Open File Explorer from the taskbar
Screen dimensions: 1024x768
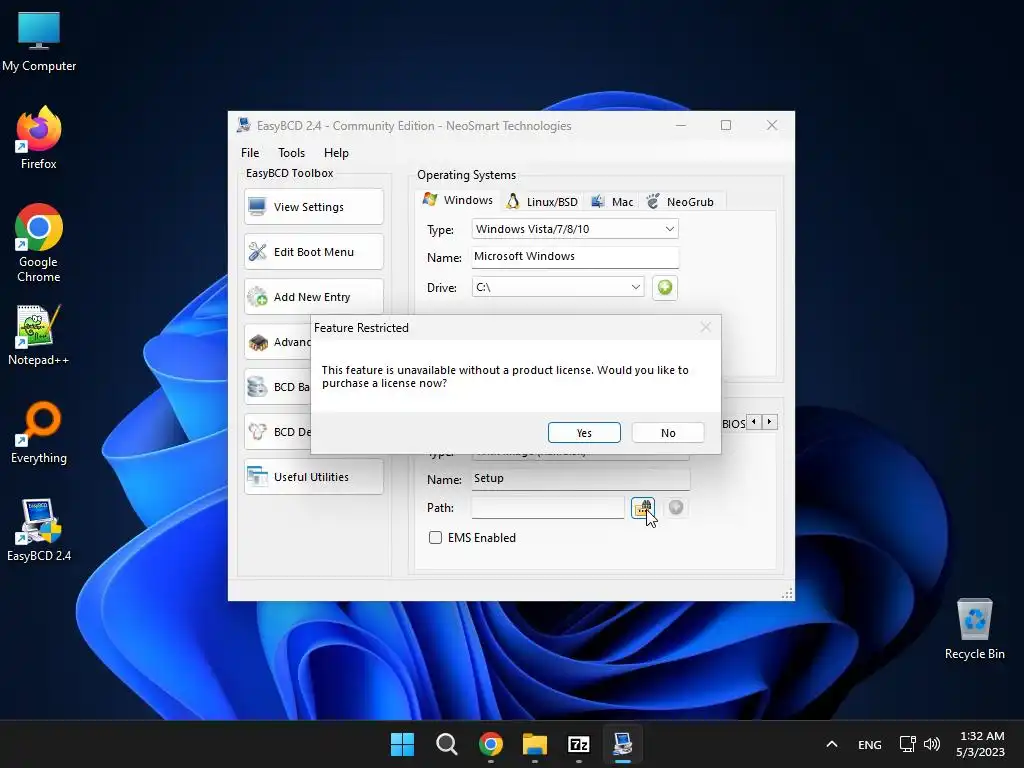coord(535,744)
